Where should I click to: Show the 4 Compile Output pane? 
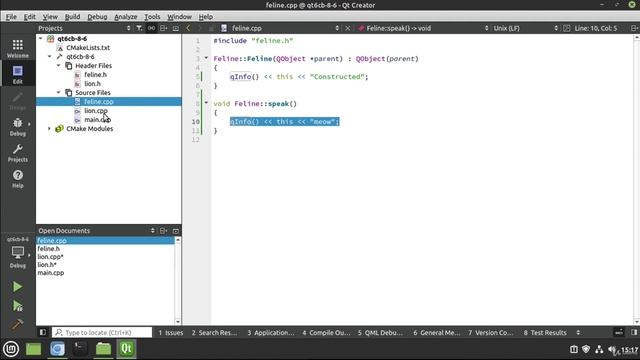point(326,333)
